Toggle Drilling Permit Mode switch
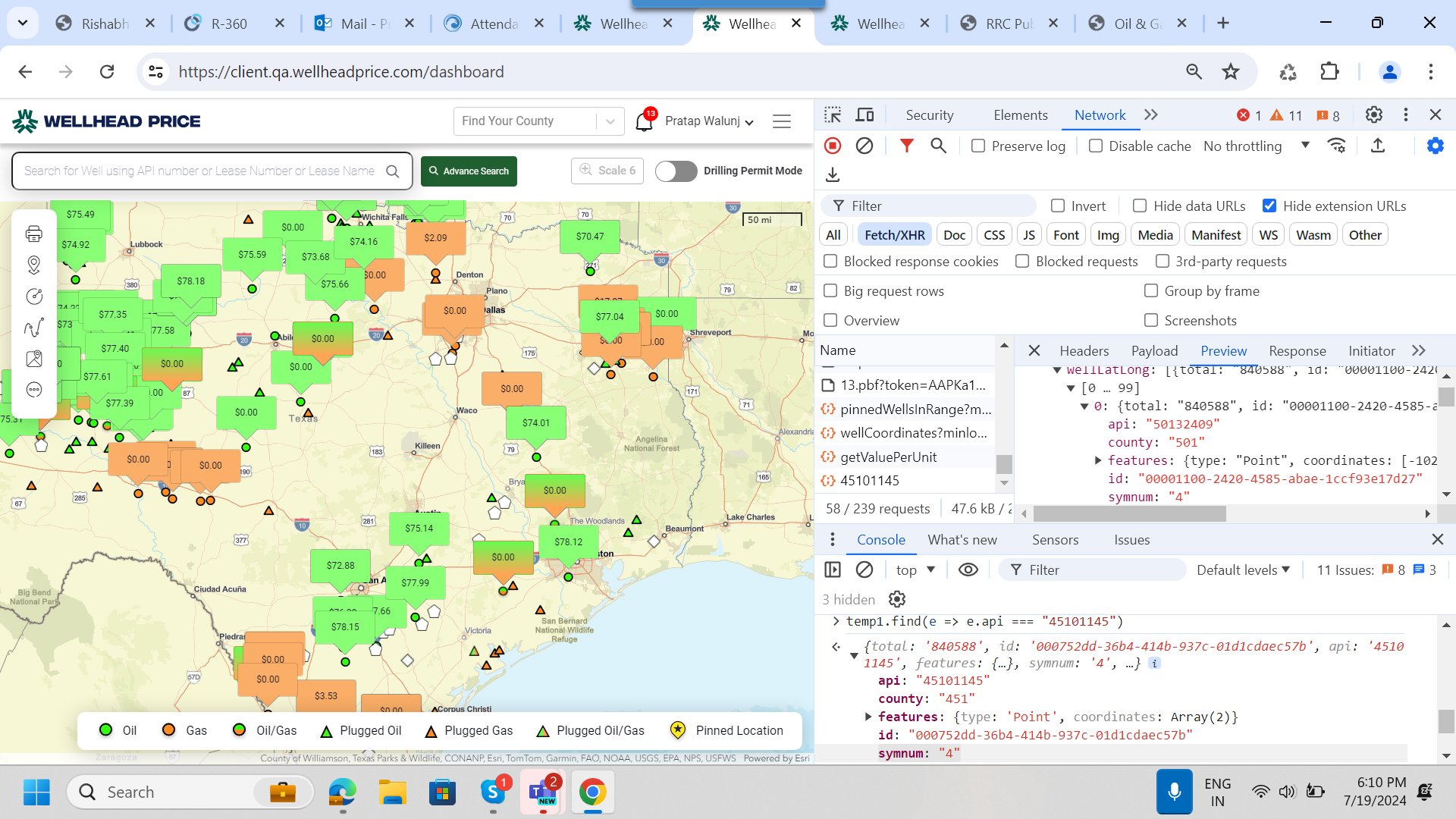Image resolution: width=1456 pixels, height=819 pixels. click(x=676, y=171)
